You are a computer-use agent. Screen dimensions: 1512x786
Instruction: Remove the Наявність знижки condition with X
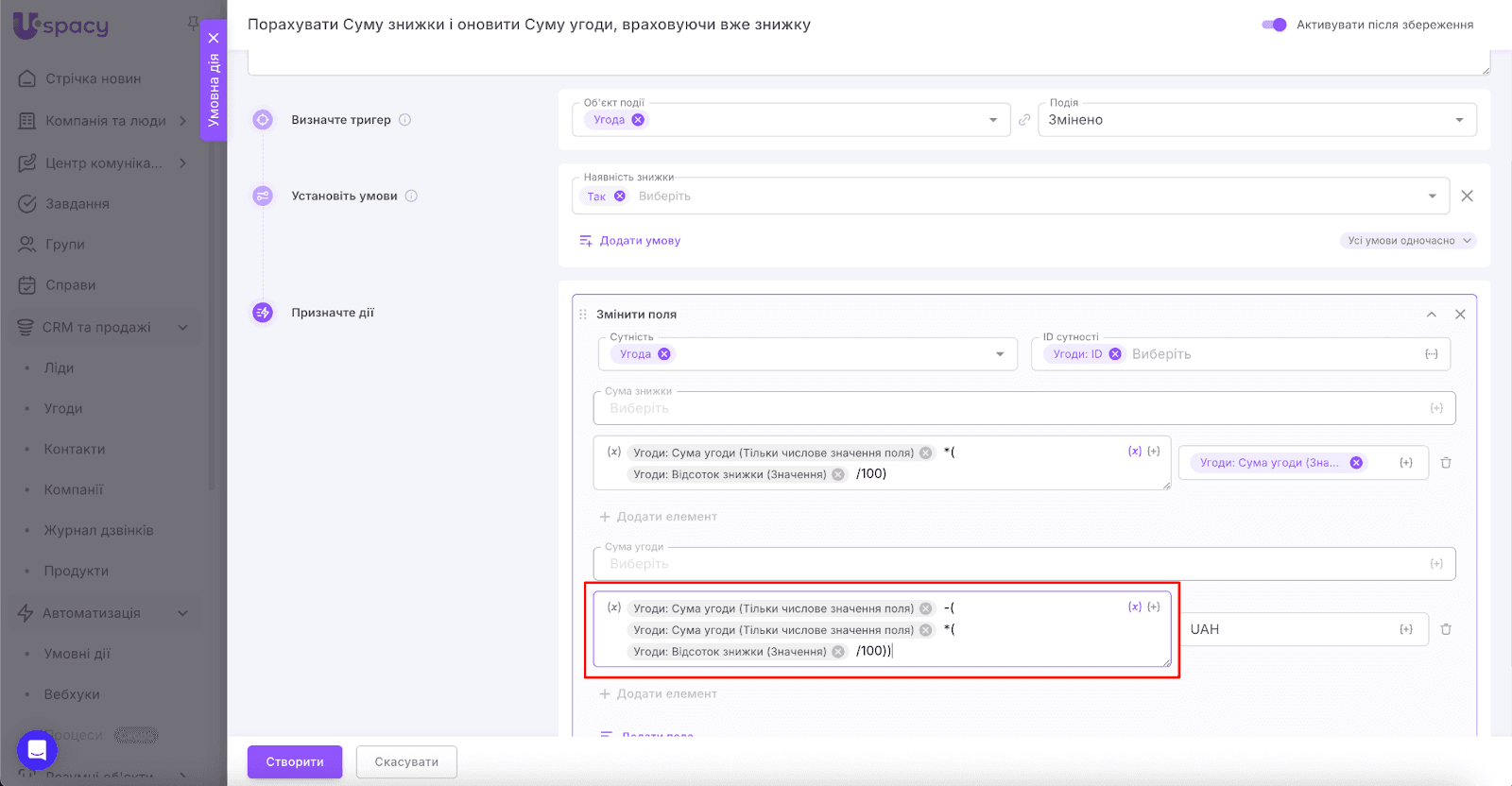tap(1467, 196)
